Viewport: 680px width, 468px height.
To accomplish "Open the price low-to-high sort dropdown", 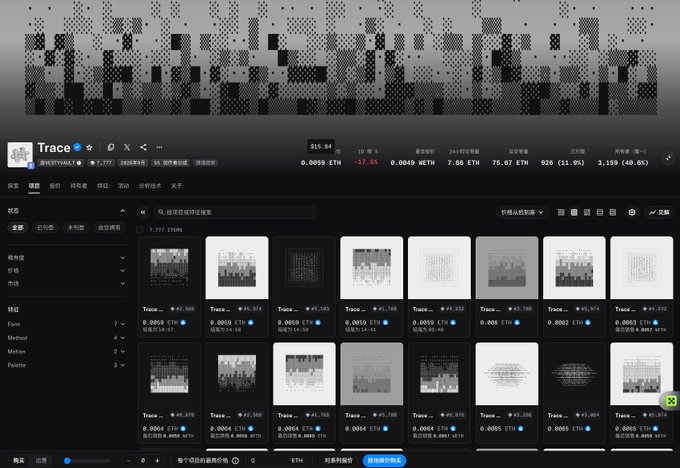I will [x=522, y=212].
